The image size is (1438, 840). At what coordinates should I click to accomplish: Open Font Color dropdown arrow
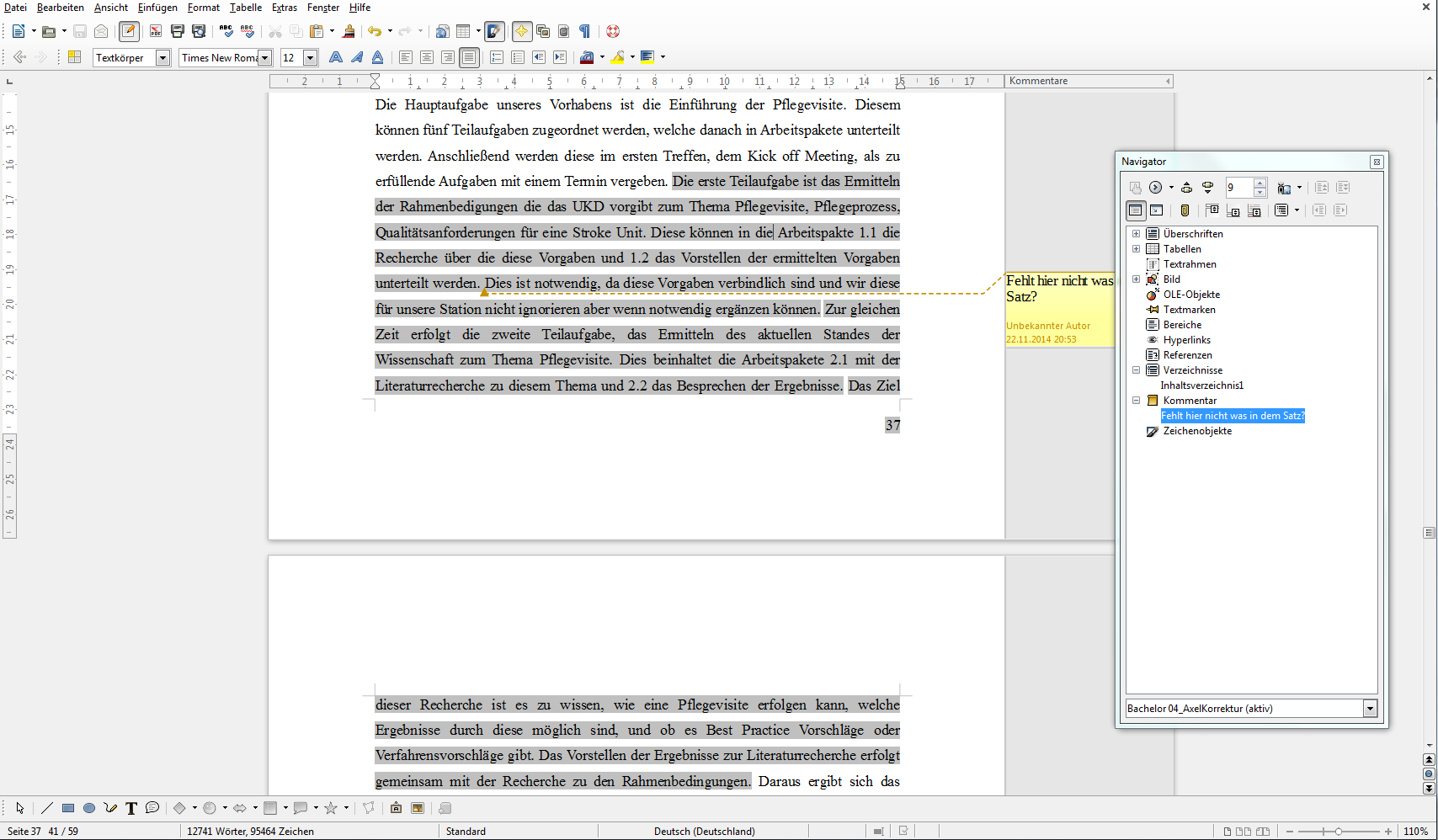(x=602, y=57)
